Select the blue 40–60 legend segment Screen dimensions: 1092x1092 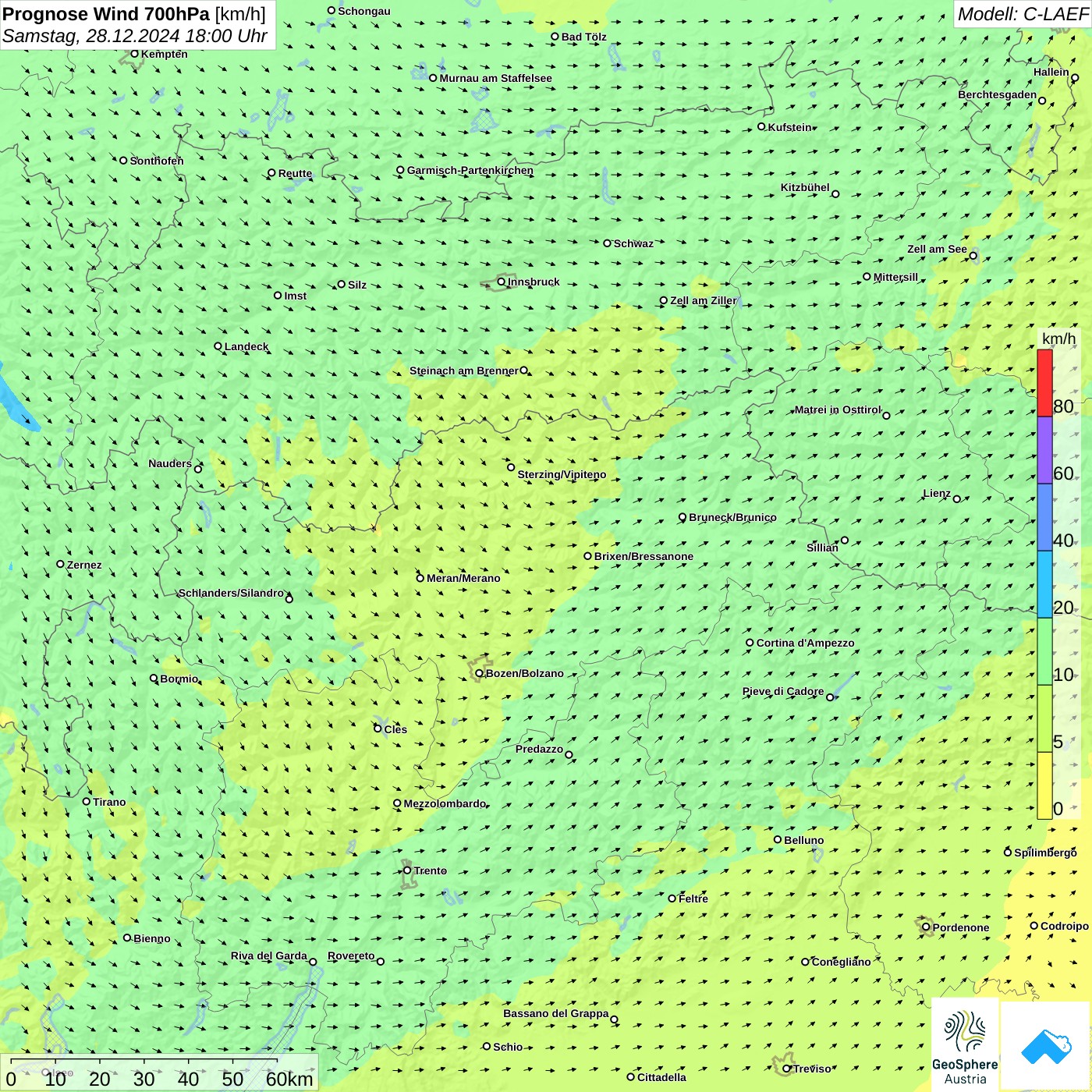tap(1044, 517)
